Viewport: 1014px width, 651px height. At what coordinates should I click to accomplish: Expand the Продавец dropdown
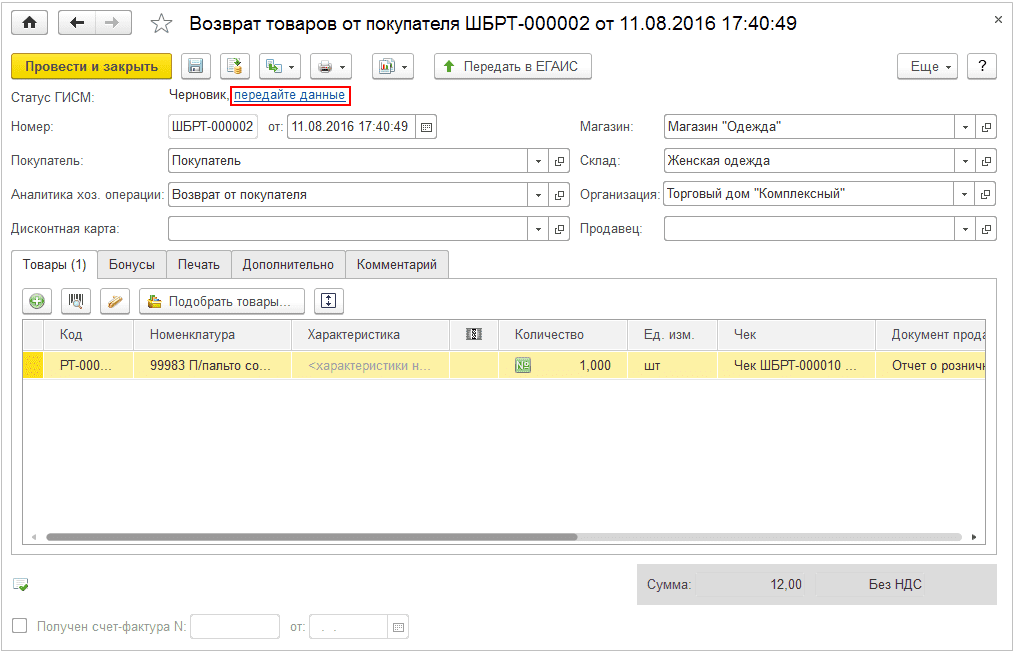tap(965, 229)
